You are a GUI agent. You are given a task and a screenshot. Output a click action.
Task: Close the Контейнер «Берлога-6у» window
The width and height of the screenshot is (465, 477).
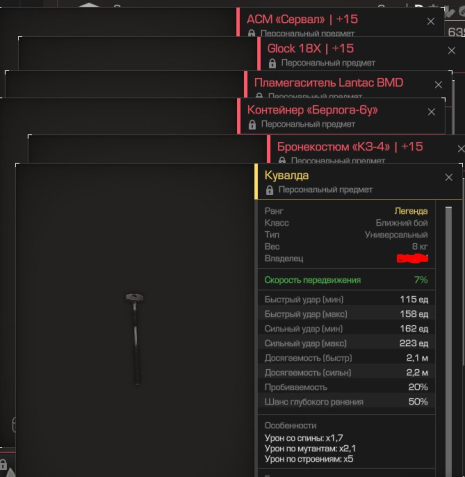pos(431,112)
